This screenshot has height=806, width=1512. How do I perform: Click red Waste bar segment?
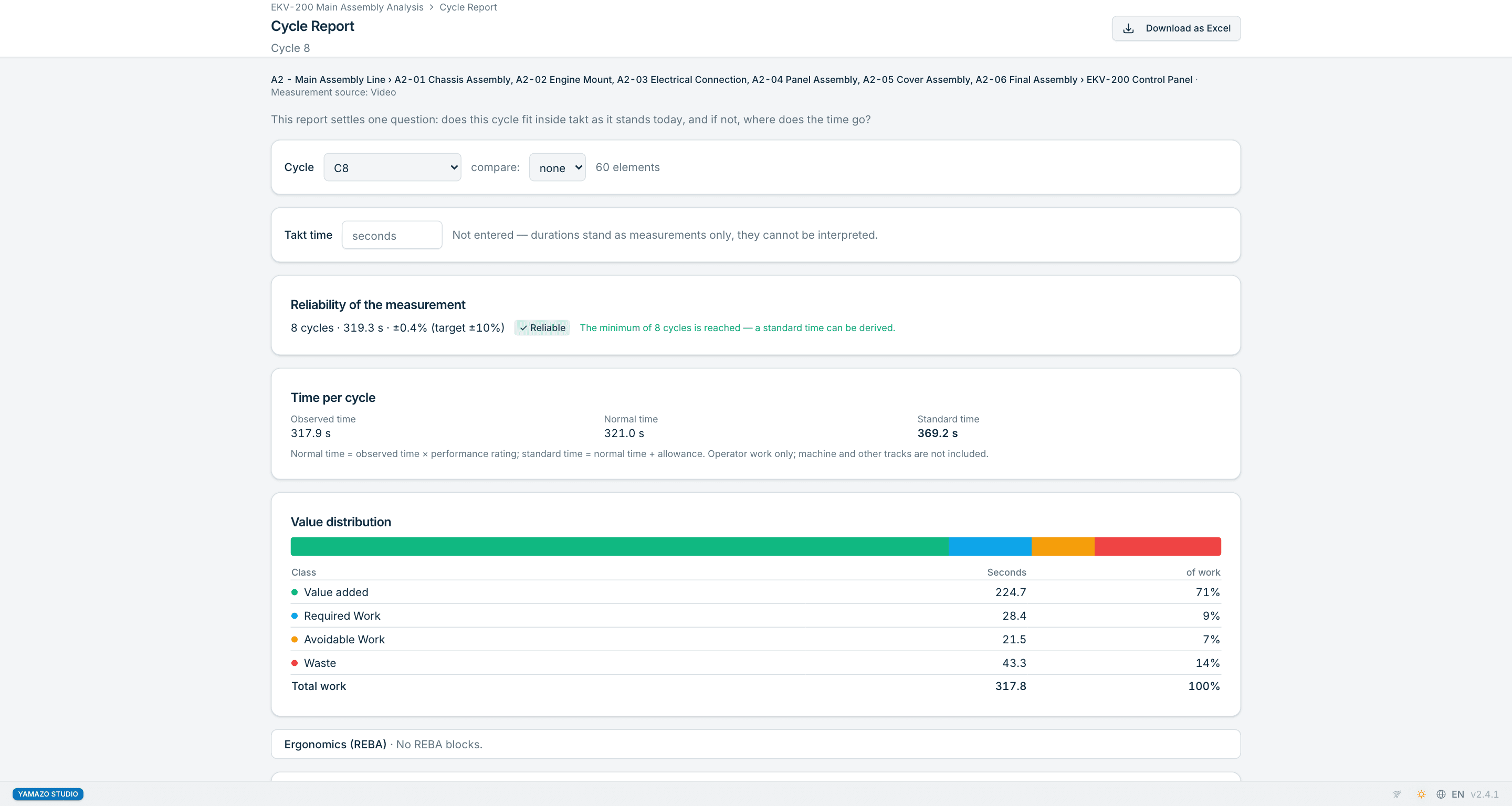point(1158,546)
